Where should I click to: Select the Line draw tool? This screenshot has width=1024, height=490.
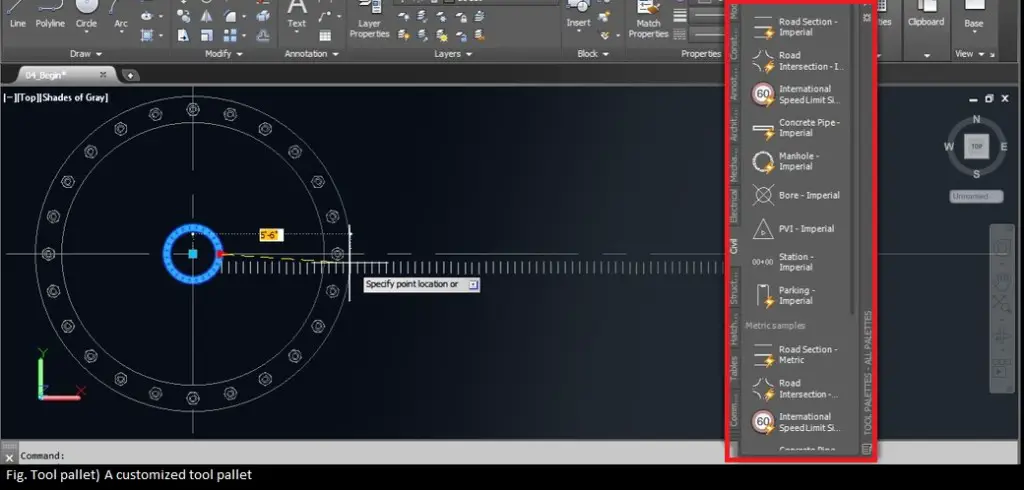(x=17, y=14)
